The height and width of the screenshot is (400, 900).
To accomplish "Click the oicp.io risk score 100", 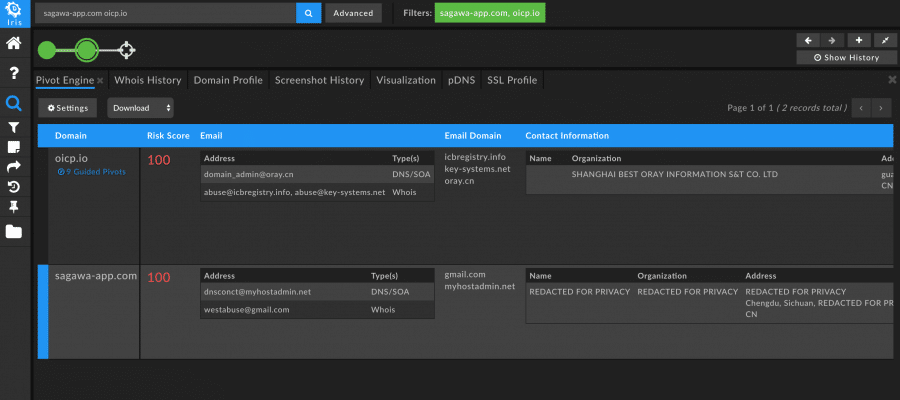I will (x=159, y=160).
